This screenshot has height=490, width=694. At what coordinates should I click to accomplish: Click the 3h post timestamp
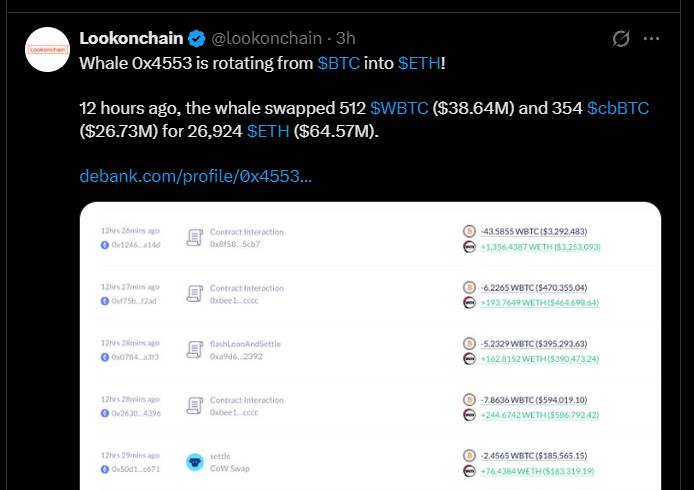[x=346, y=39]
